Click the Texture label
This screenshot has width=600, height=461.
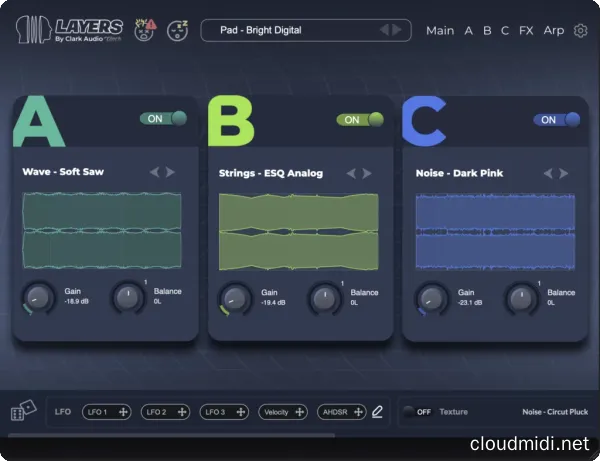pos(453,412)
